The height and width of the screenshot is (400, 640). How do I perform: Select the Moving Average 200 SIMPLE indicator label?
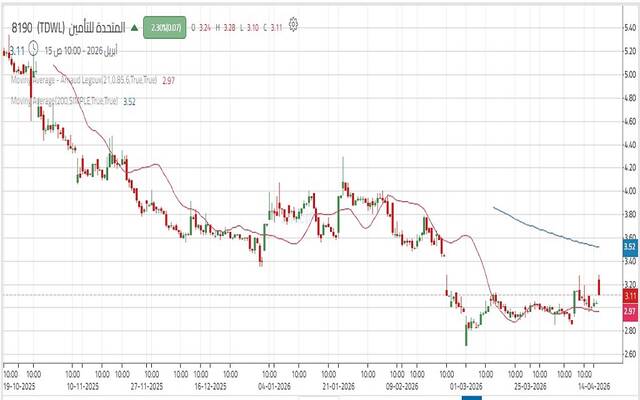click(64, 101)
